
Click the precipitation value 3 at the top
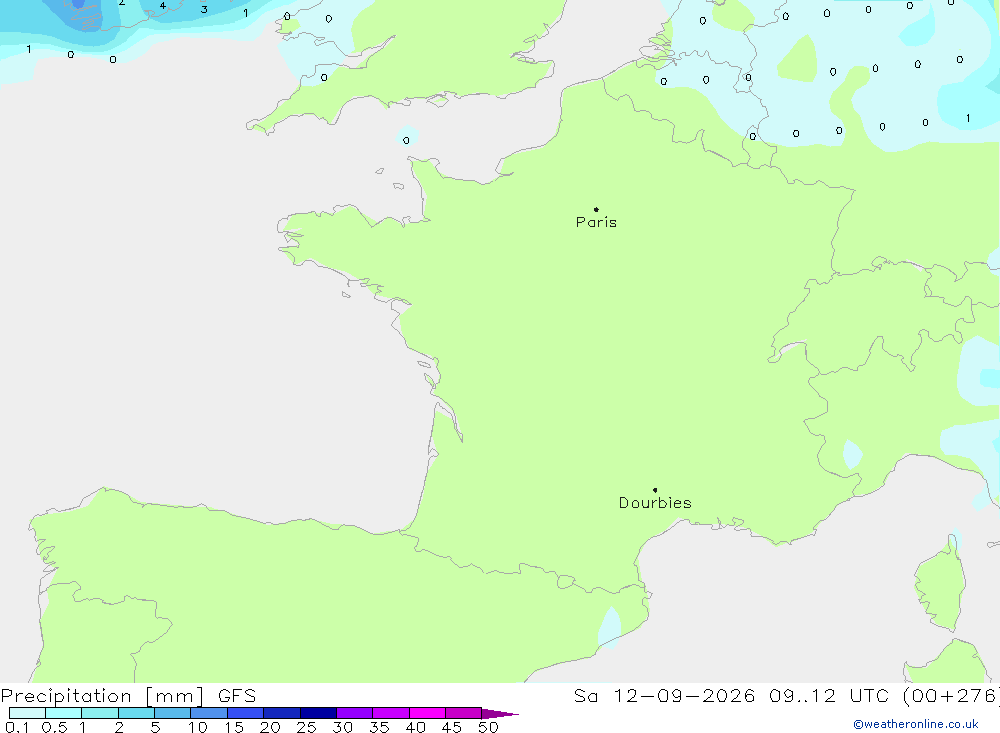(204, 10)
